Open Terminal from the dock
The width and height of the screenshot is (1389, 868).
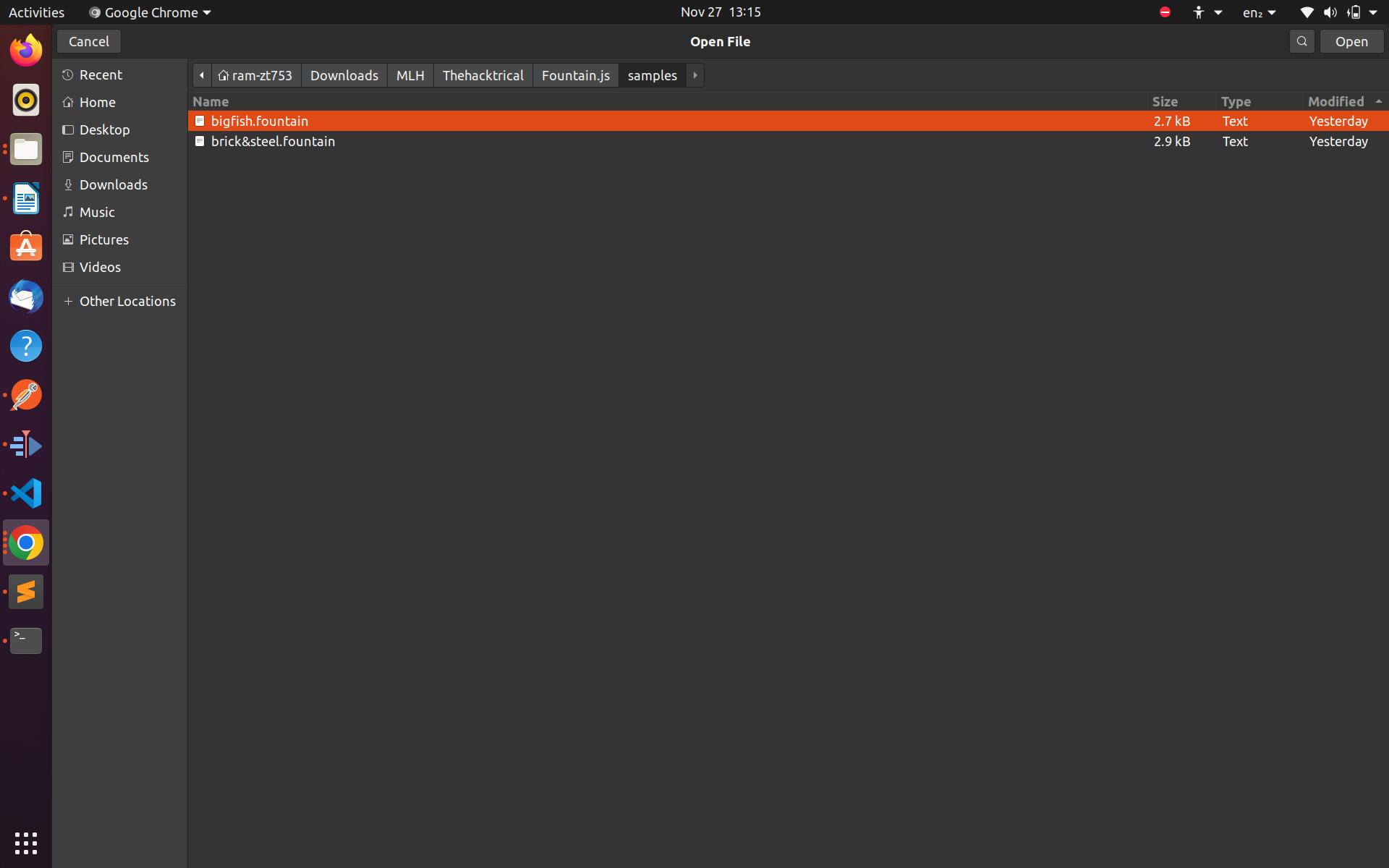[26, 640]
